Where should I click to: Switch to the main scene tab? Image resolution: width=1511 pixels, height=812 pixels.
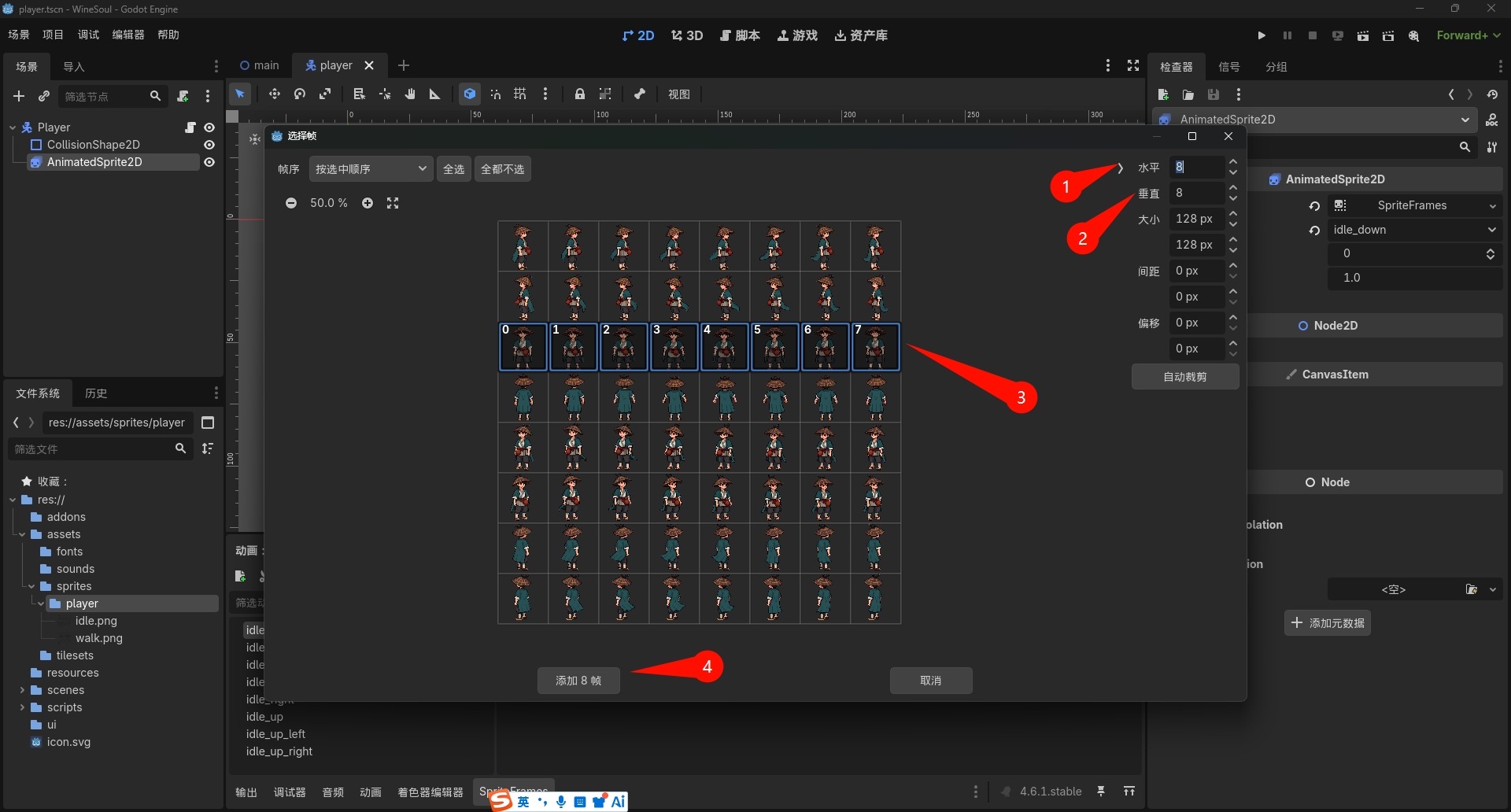260,65
